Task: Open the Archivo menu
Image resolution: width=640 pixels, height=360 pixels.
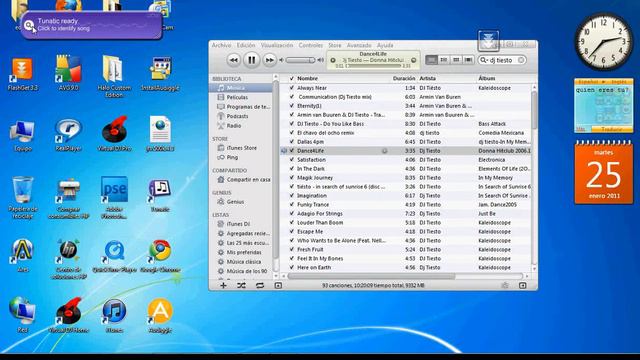Action: click(221, 45)
